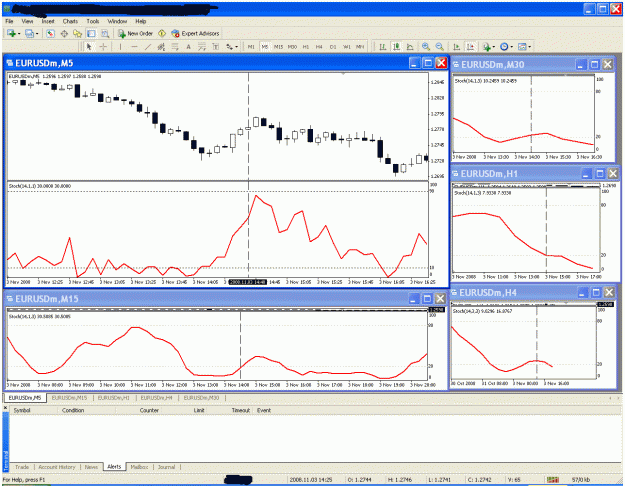Image resolution: width=625 pixels, height=486 pixels.
Task: Sort alerts by Symbol column header
Action: click(22, 410)
